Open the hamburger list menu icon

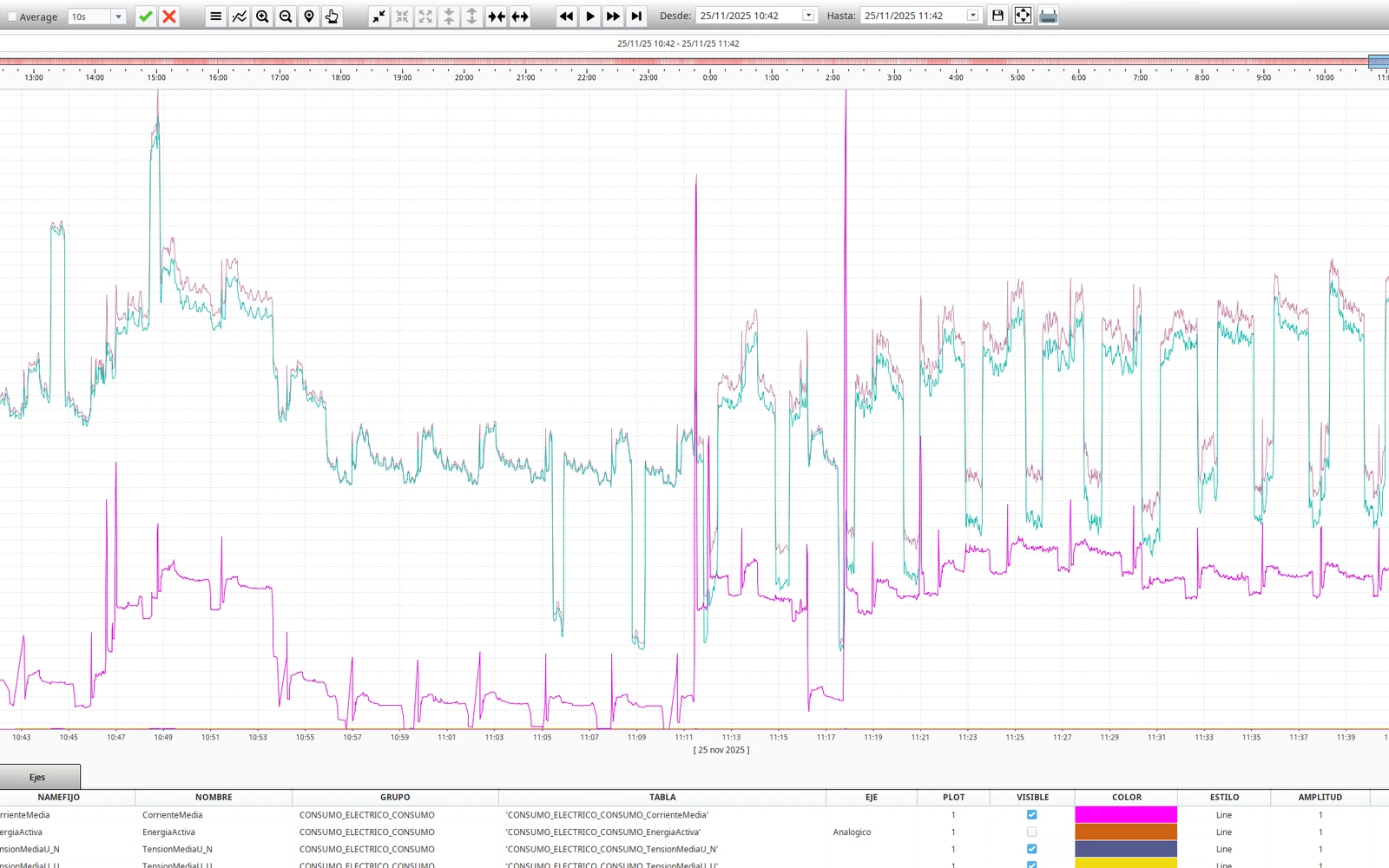(x=215, y=16)
